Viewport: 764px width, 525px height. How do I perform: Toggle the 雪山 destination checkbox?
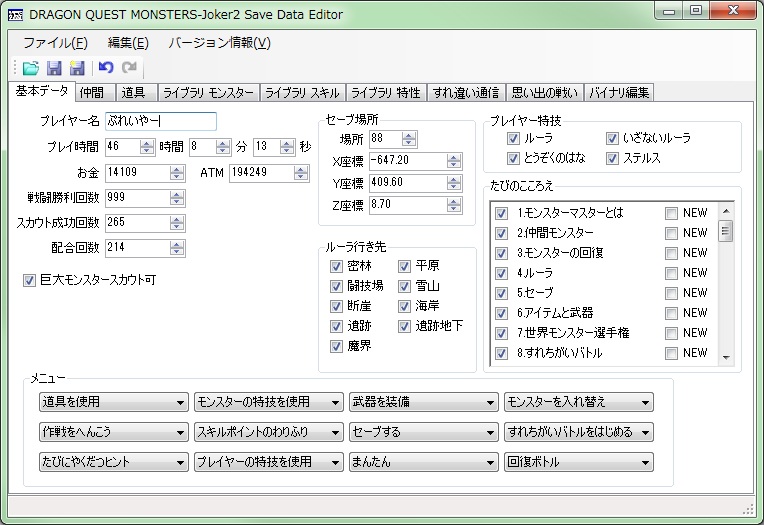[404, 286]
